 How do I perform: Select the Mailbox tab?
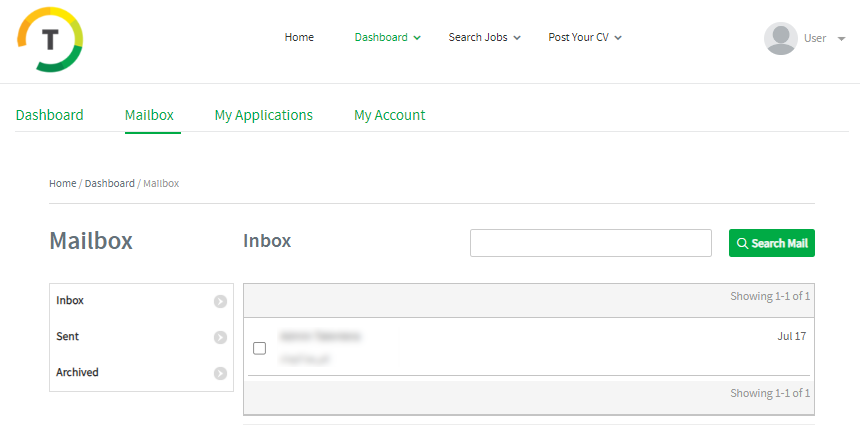click(149, 115)
